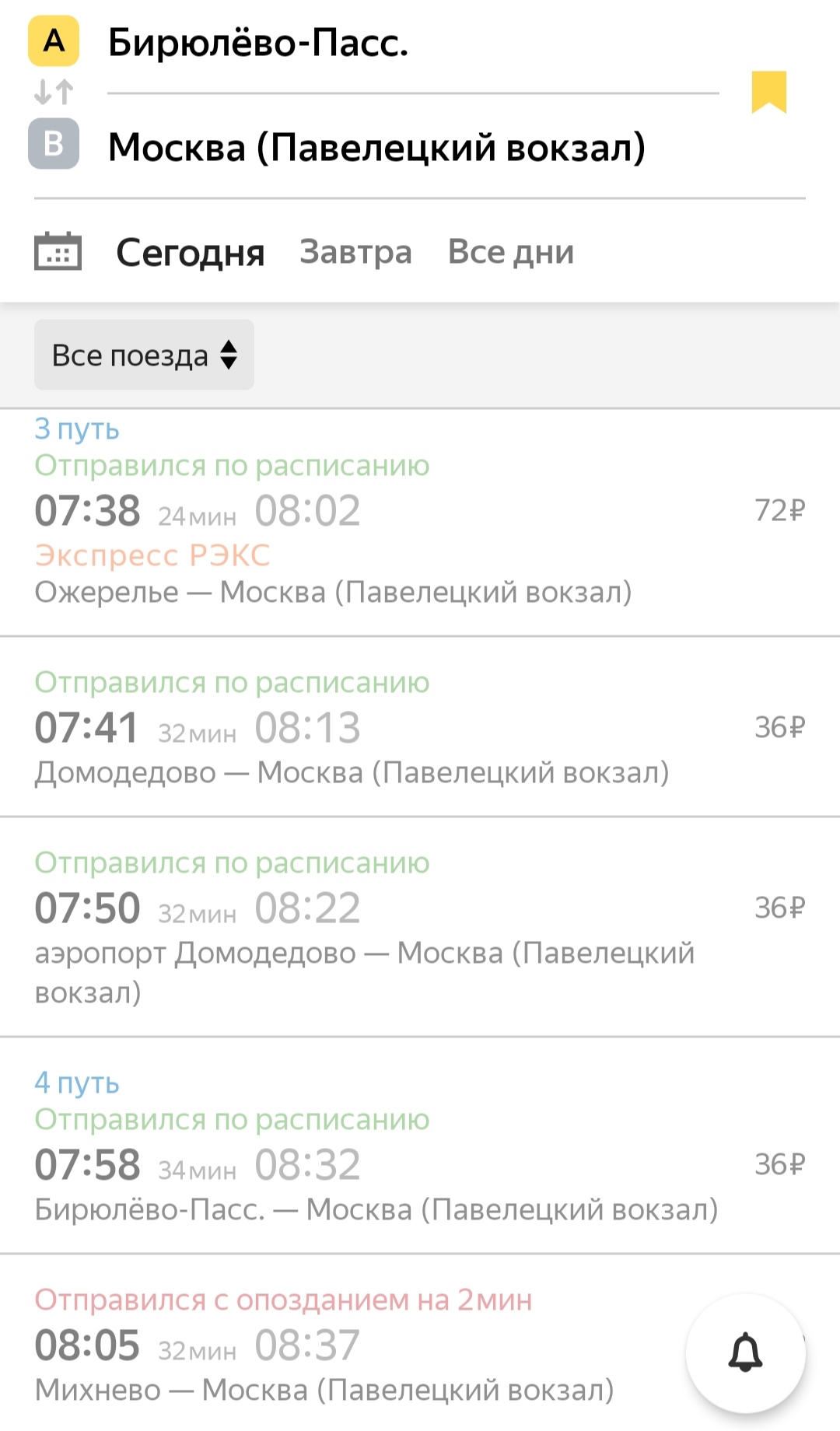
Task: Tap the yellow station A marker
Action: click(54, 40)
